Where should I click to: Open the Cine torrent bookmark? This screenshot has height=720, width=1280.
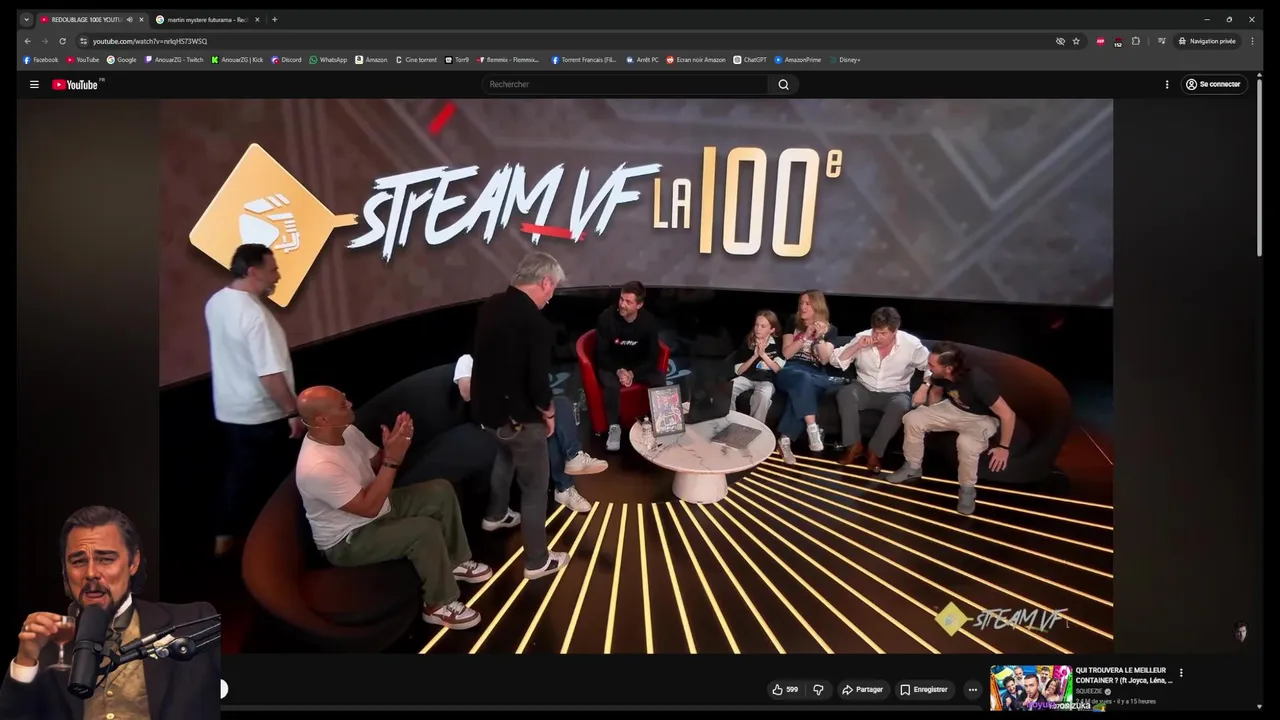click(416, 60)
